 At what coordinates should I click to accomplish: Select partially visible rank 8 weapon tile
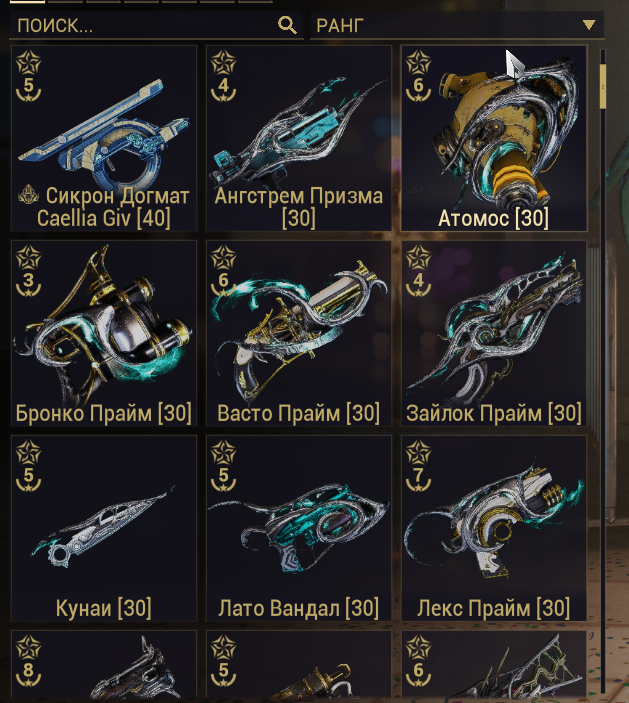pos(104,665)
